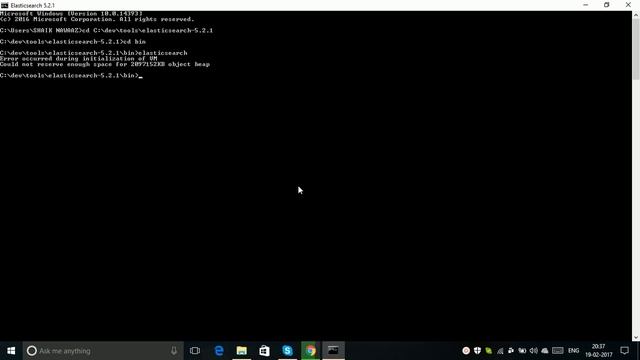Open Windows Defender shield tray icon
This screenshot has height=360, width=640.
click(x=477, y=351)
